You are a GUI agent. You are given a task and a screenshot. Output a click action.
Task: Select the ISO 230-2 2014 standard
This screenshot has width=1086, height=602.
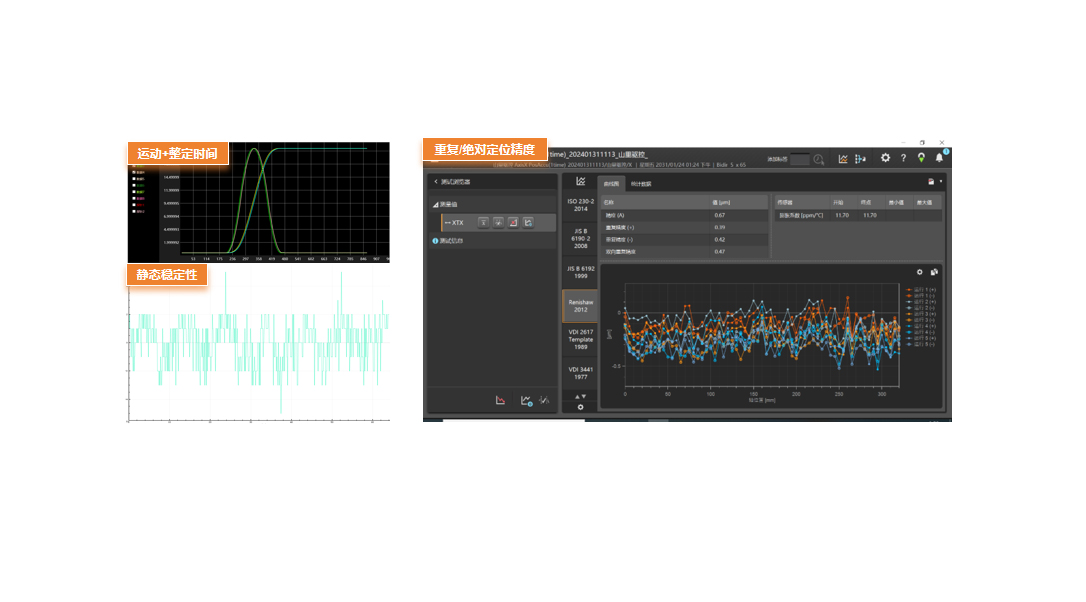(x=580, y=205)
